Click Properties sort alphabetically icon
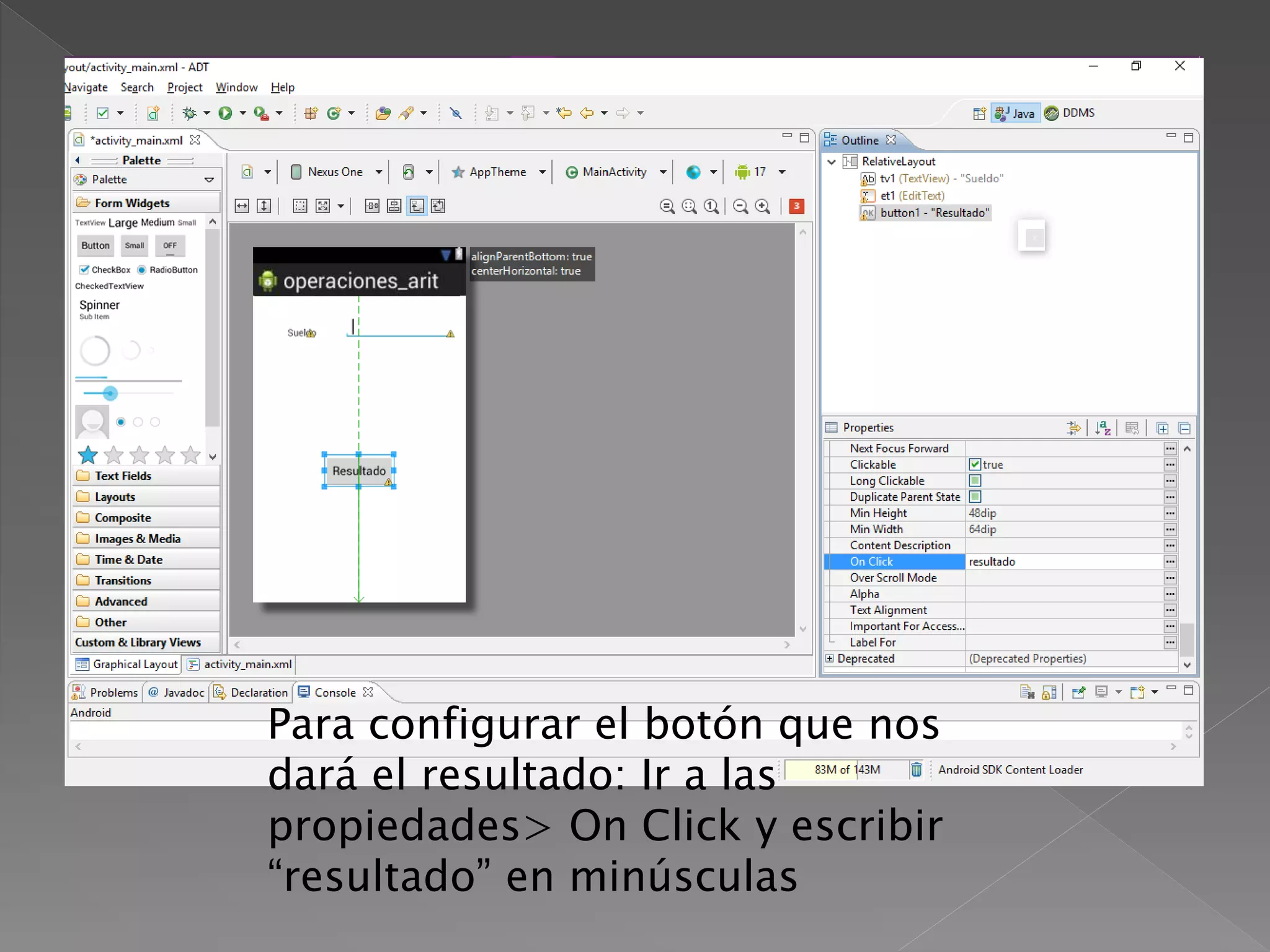1270x952 pixels. pyautogui.click(x=1103, y=428)
